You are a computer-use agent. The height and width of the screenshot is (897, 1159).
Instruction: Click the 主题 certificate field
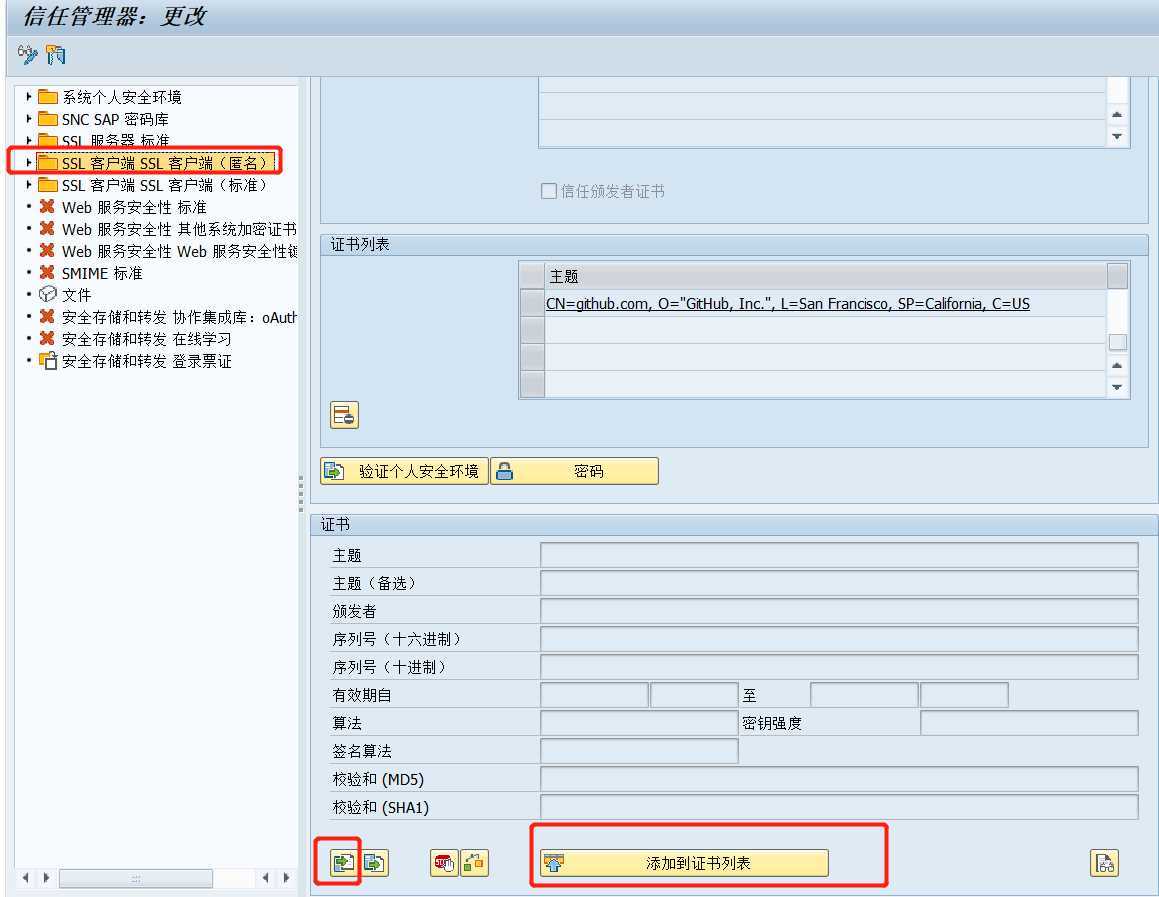point(839,555)
